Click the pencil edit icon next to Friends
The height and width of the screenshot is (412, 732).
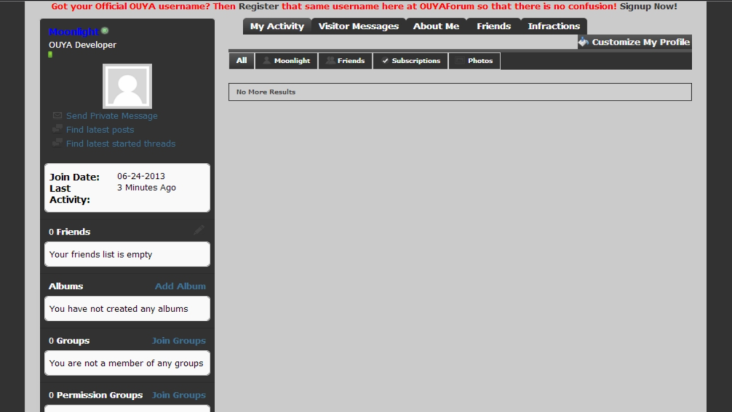click(x=199, y=230)
